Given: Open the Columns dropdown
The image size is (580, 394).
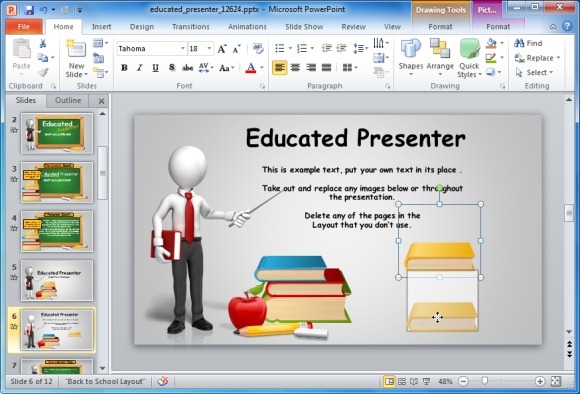Looking at the screenshot, I should click(x=350, y=68).
